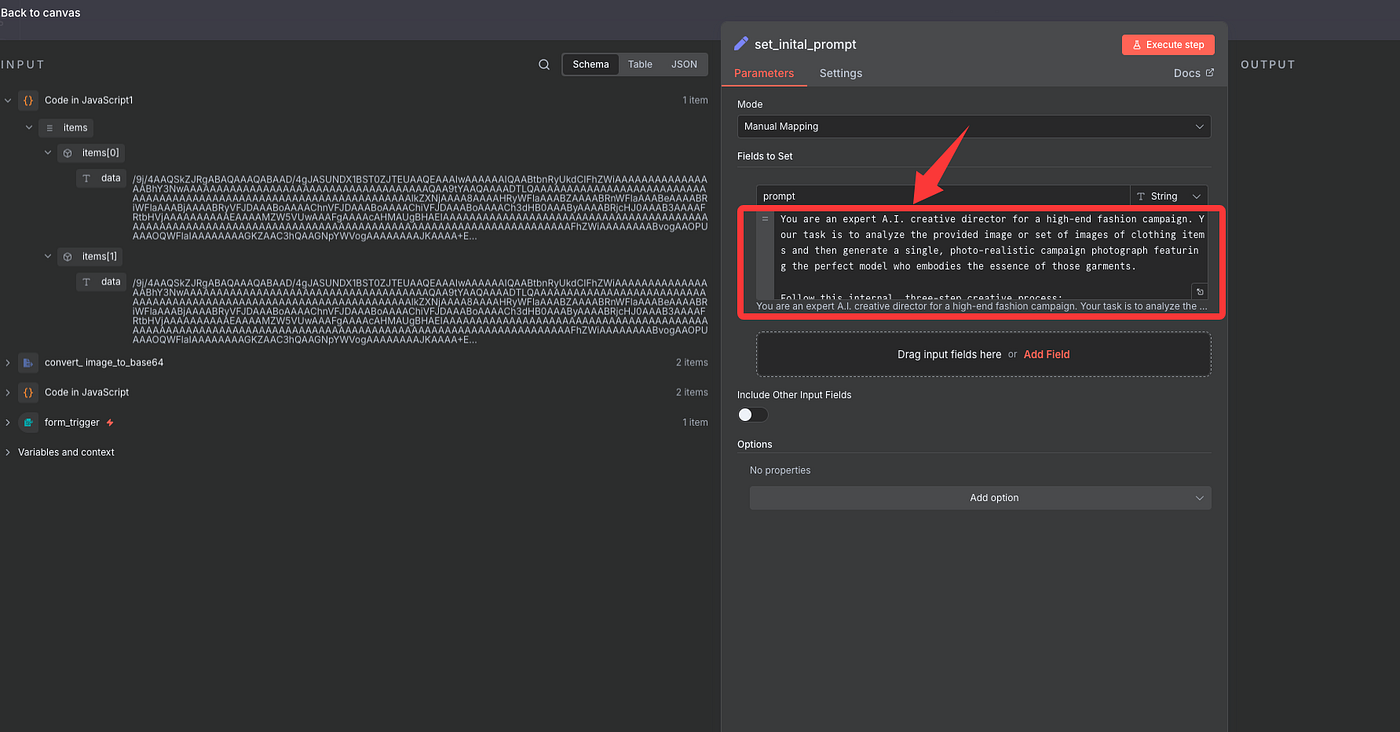Click the Code in JavaScript1 curly braces icon
The width and height of the screenshot is (1400, 732).
28,100
